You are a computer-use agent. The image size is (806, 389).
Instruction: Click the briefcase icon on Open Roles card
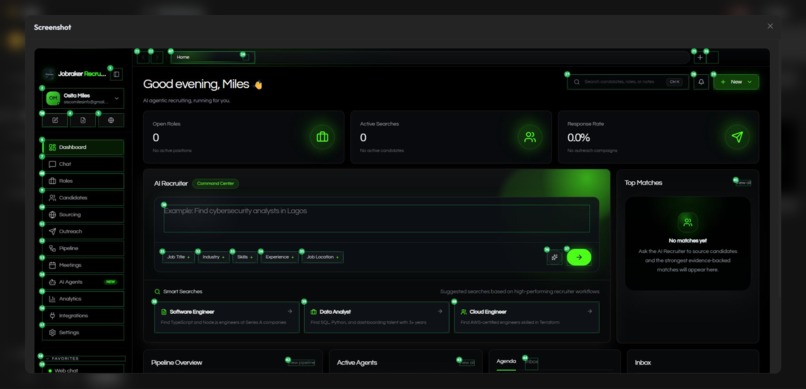[x=322, y=137]
